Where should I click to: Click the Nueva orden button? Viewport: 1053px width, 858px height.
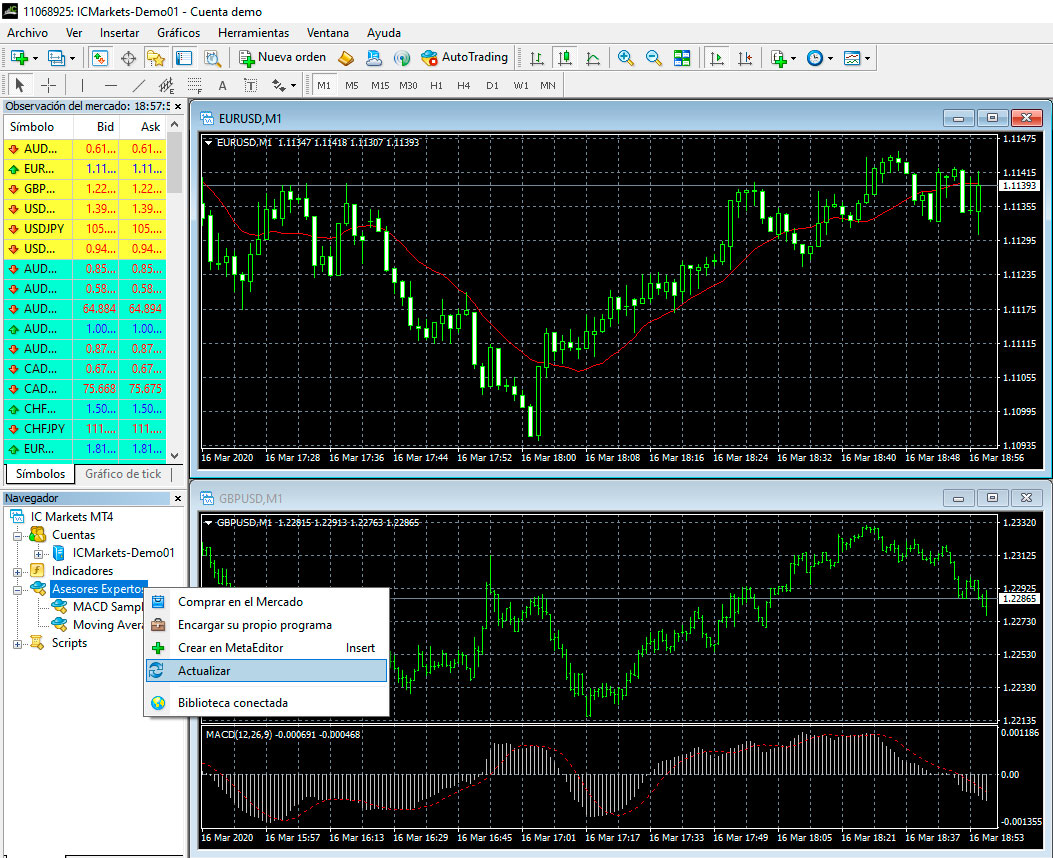click(x=283, y=58)
